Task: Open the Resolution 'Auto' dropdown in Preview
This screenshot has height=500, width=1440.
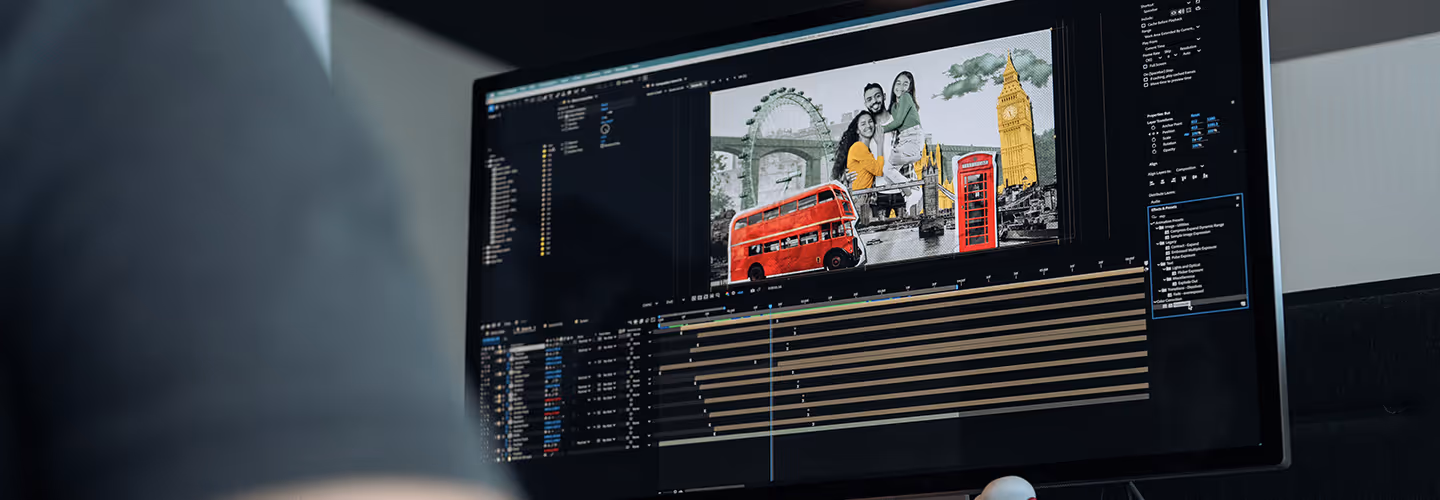Action: pyautogui.click(x=1192, y=52)
